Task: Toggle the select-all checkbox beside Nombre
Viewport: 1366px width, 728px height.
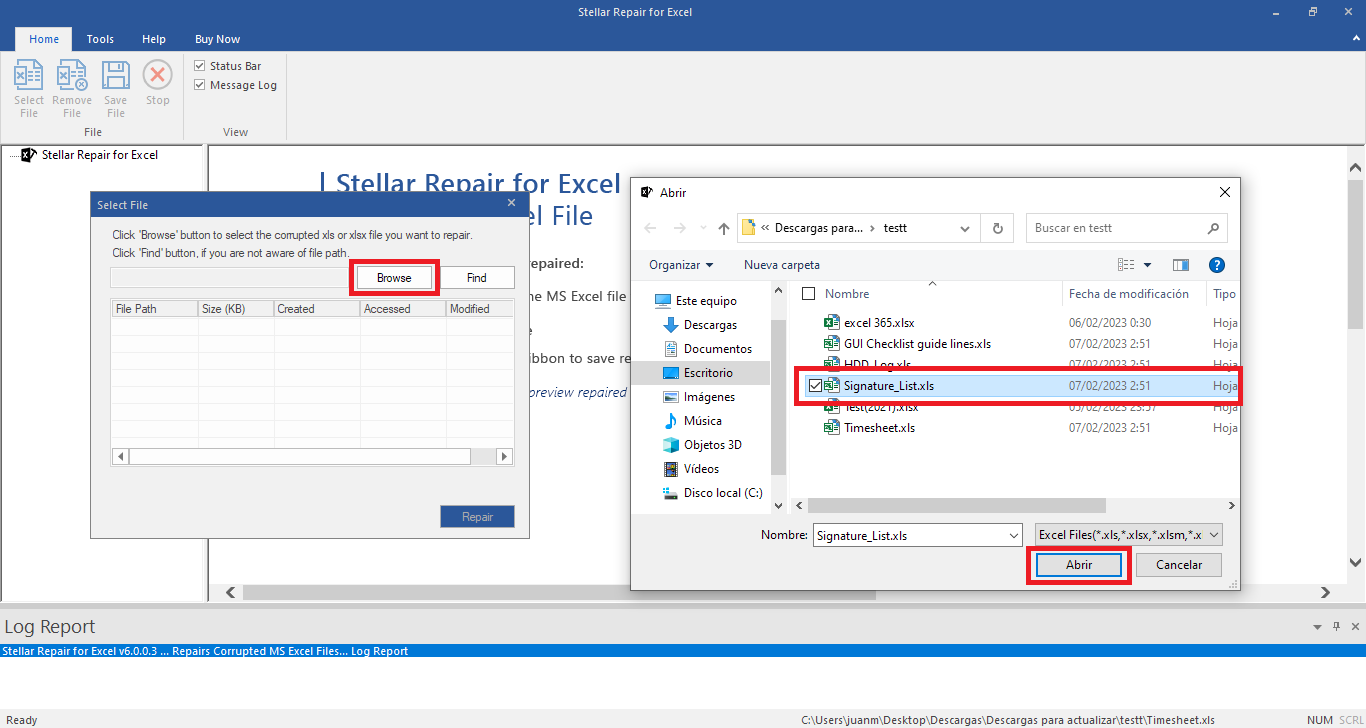Action: [809, 294]
